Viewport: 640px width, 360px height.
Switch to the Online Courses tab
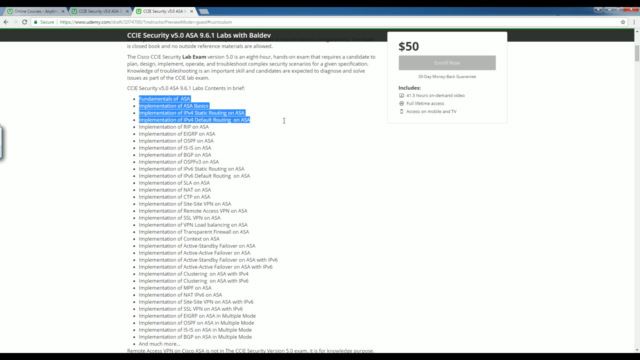click(x=35, y=11)
